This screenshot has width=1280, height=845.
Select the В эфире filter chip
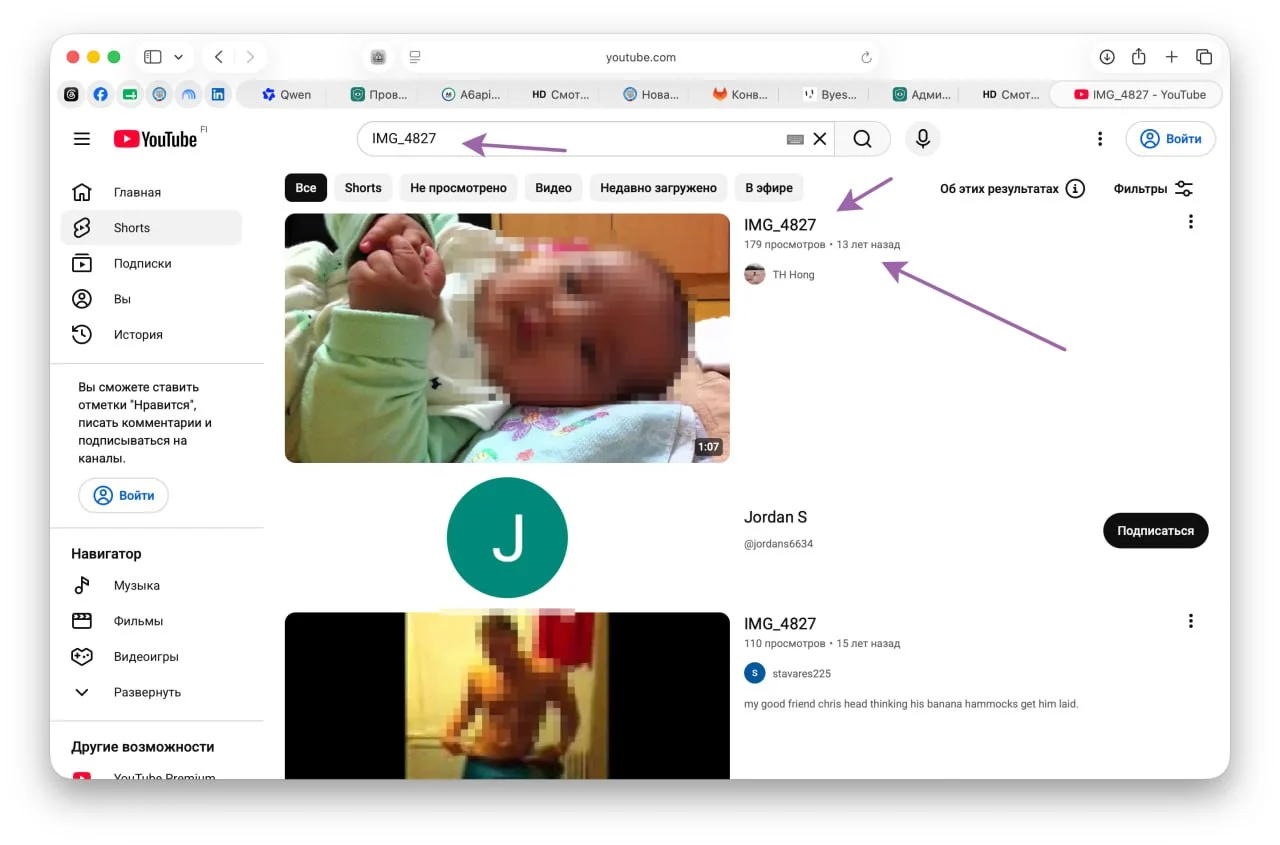(769, 188)
